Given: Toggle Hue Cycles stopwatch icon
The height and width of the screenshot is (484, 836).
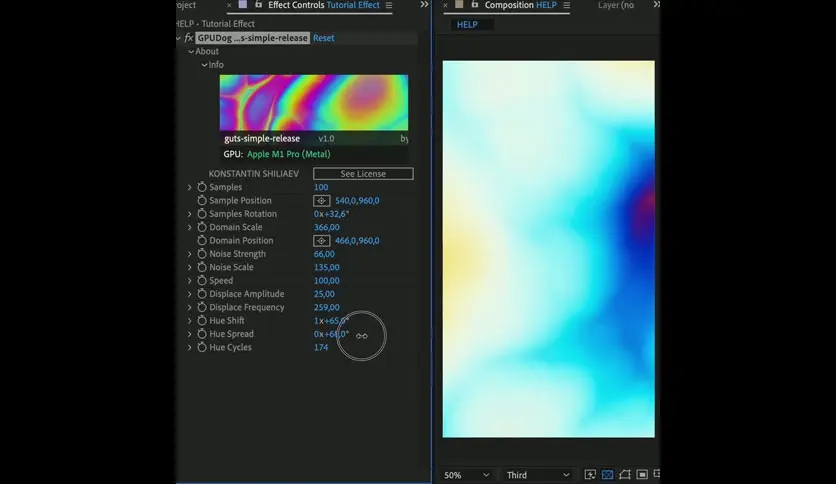Looking at the screenshot, I should pyautogui.click(x=202, y=347).
